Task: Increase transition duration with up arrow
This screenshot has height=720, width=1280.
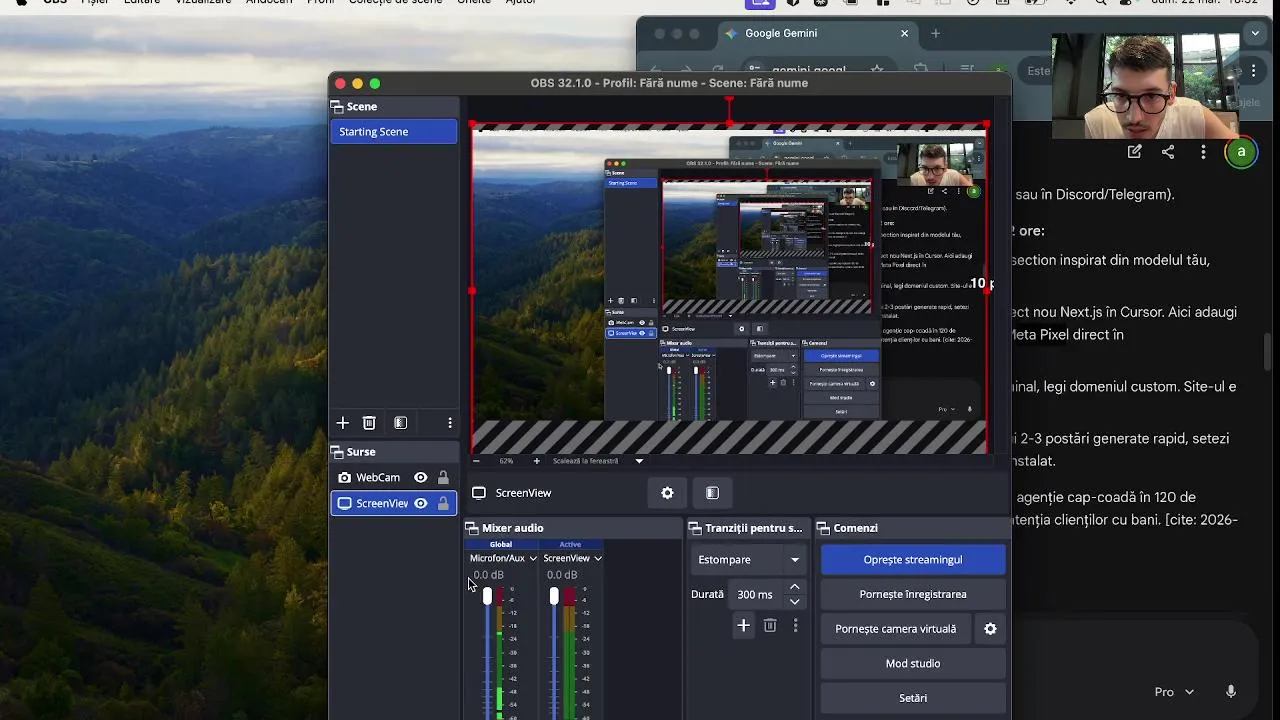Action: 795,587
